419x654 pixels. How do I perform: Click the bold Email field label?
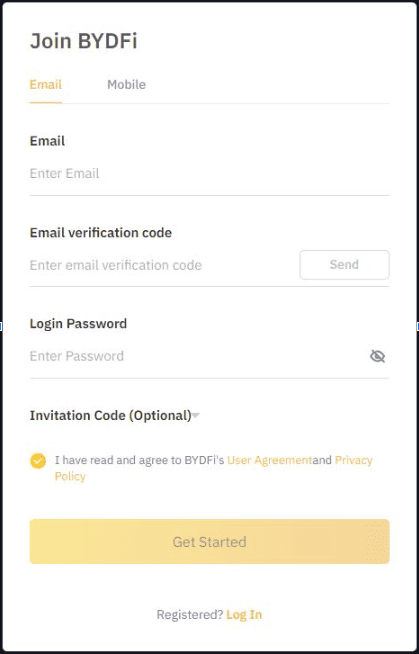(x=47, y=141)
